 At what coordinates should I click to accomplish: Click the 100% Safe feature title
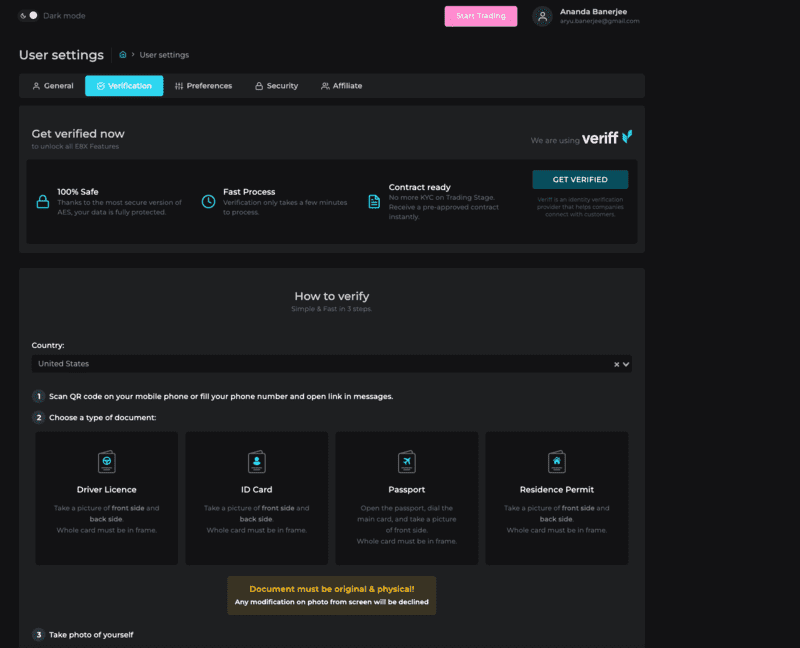78,192
